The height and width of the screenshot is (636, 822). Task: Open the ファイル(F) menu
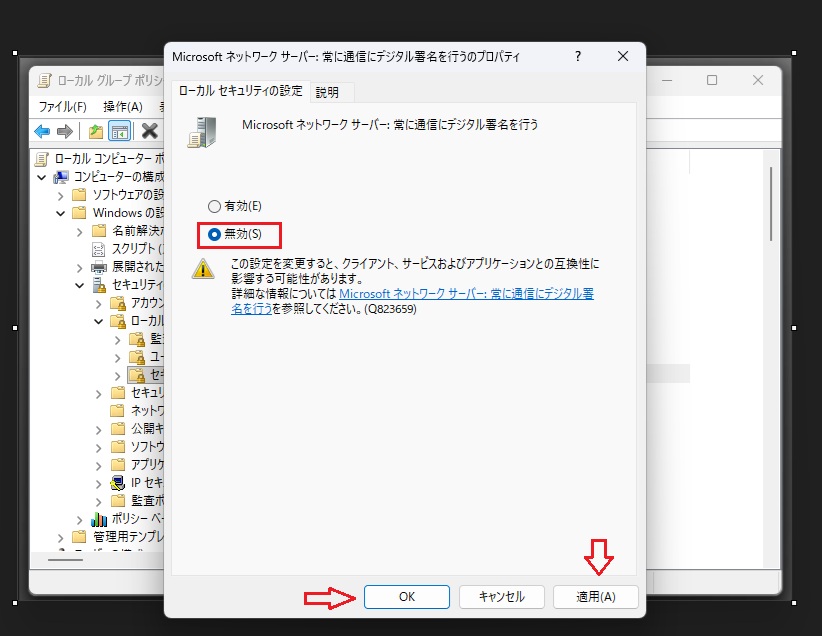point(62,106)
